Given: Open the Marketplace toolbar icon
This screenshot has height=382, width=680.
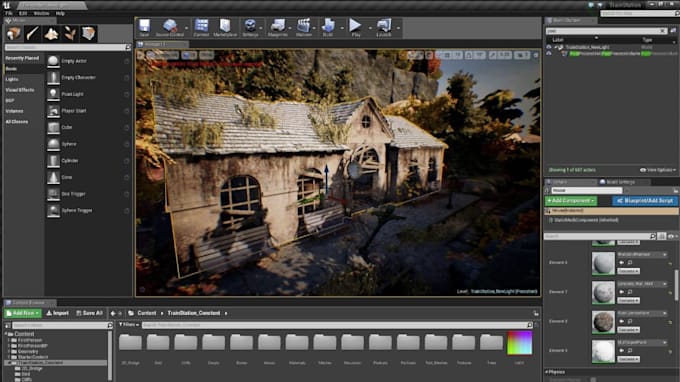Looking at the screenshot, I should [x=225, y=27].
